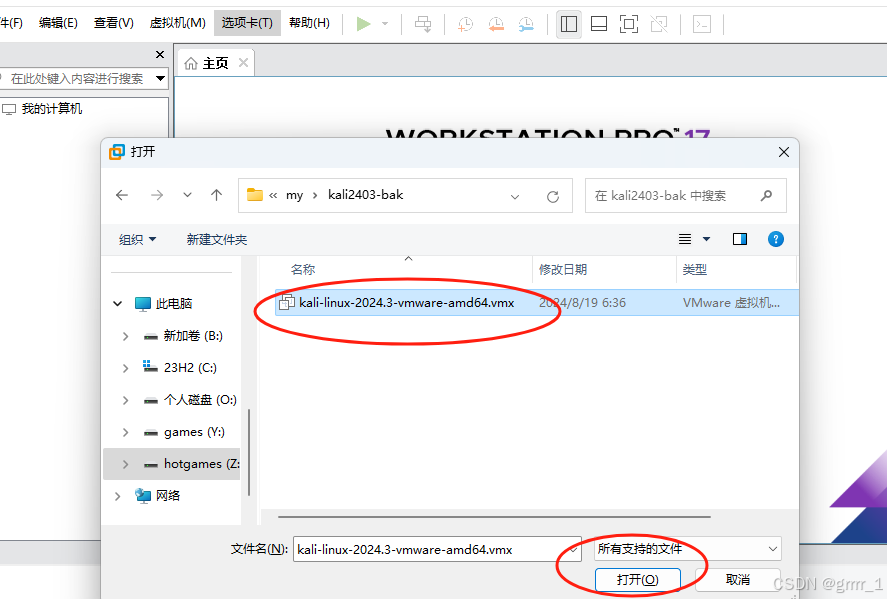Toggle the show library sidebar icon
Image resolution: width=887 pixels, height=599 pixels.
click(x=569, y=24)
